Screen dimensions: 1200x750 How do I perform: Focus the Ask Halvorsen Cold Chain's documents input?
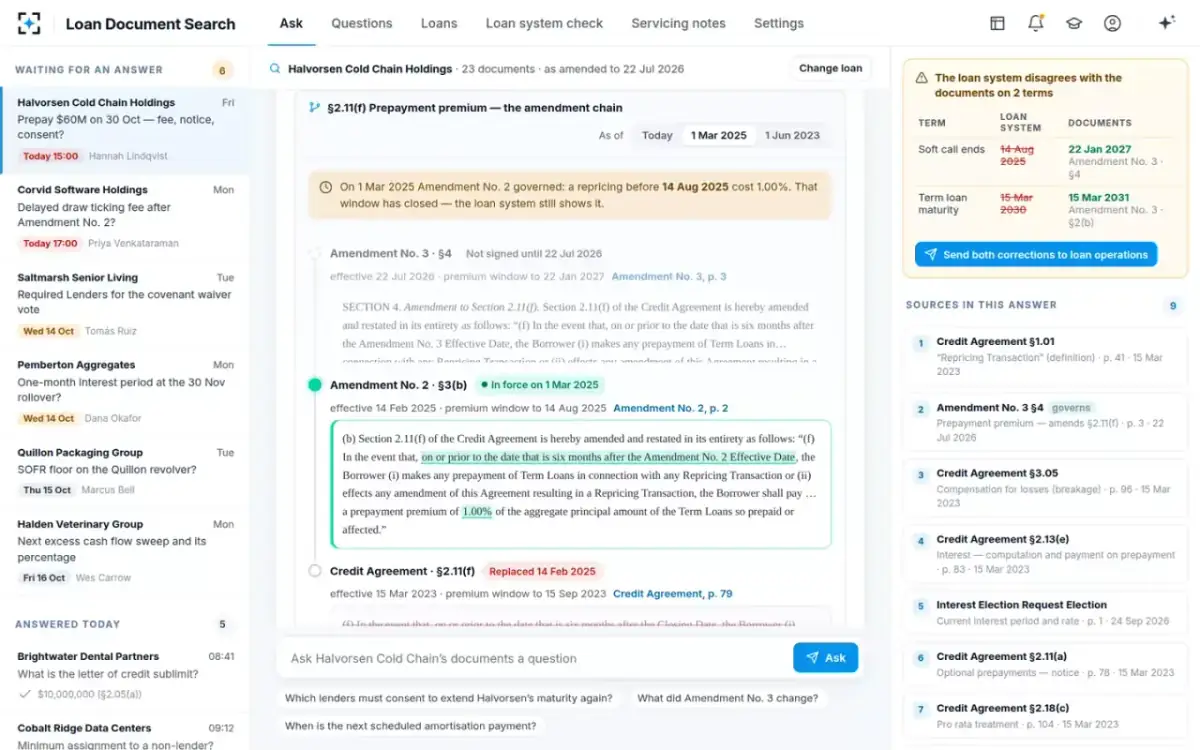(535, 658)
